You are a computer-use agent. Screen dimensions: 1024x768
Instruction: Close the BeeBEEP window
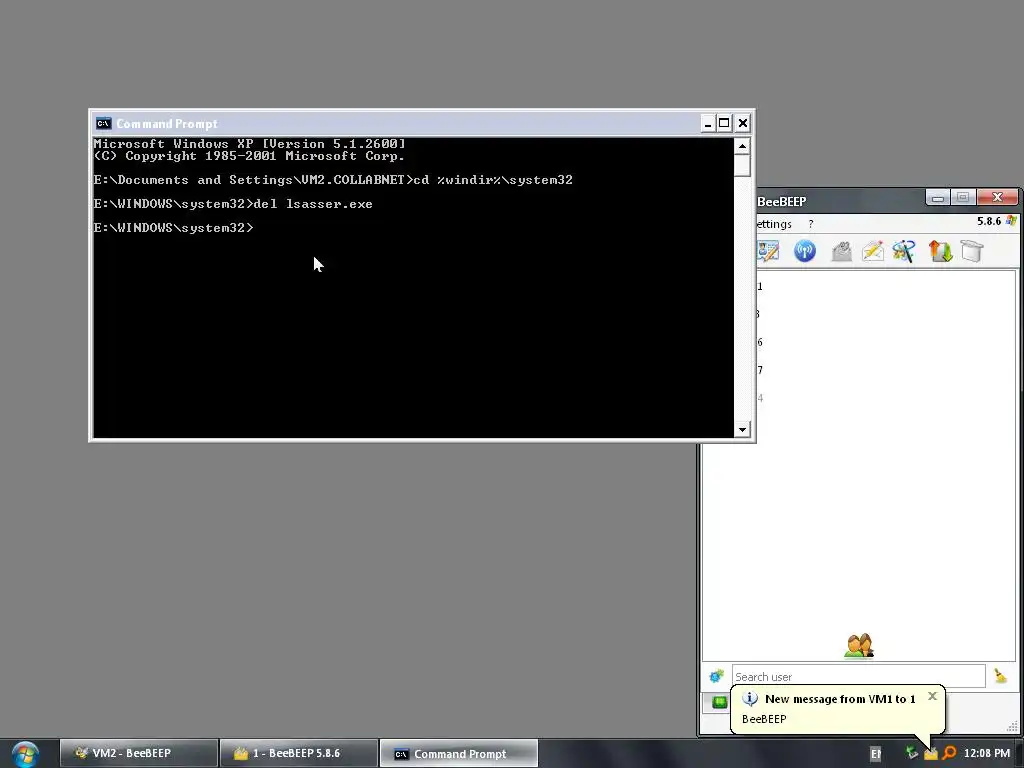(997, 197)
